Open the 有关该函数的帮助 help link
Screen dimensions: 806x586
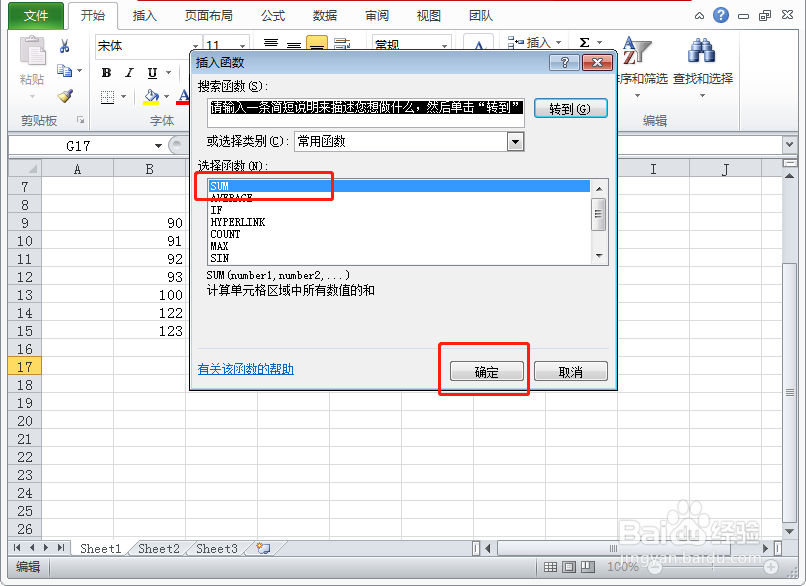tap(244, 369)
